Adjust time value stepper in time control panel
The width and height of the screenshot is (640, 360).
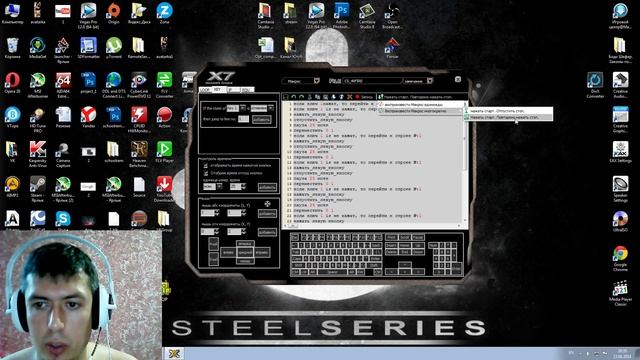click(243, 187)
